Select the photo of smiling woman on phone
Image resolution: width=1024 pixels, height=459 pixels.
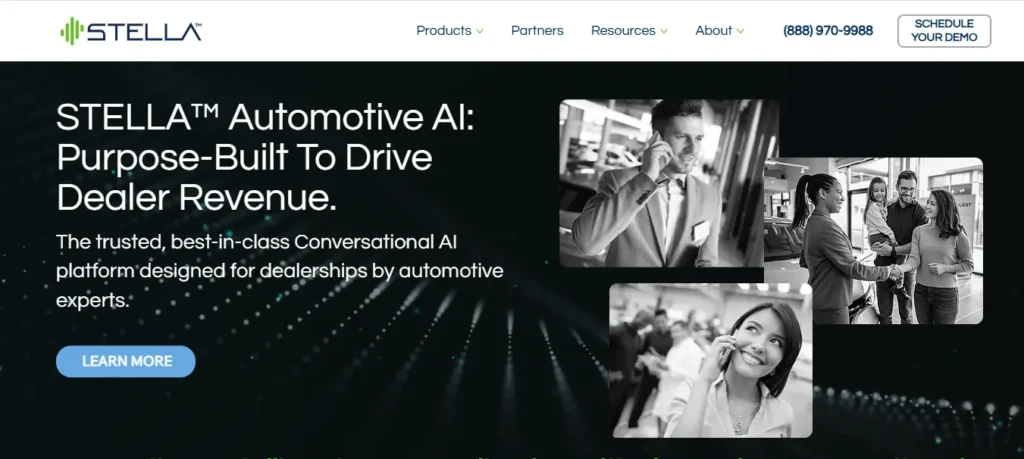(711, 360)
